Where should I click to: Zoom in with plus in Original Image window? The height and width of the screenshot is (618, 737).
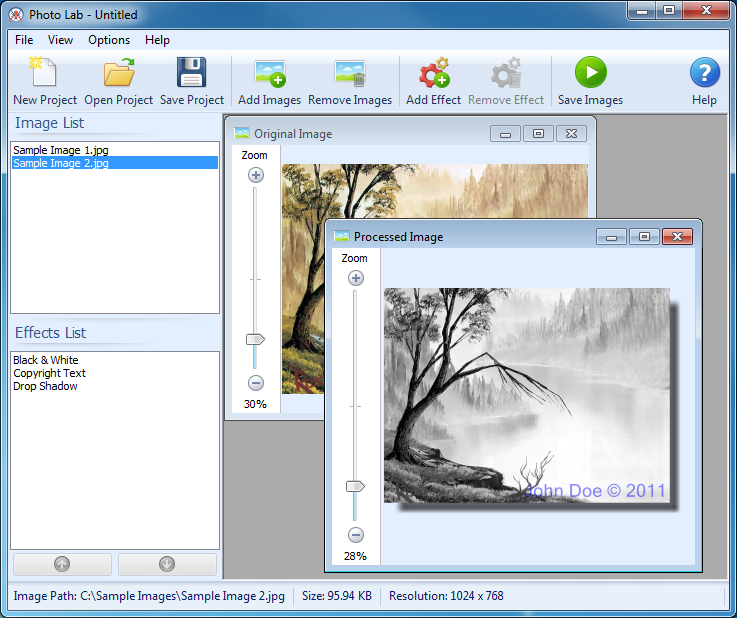pyautogui.click(x=256, y=175)
